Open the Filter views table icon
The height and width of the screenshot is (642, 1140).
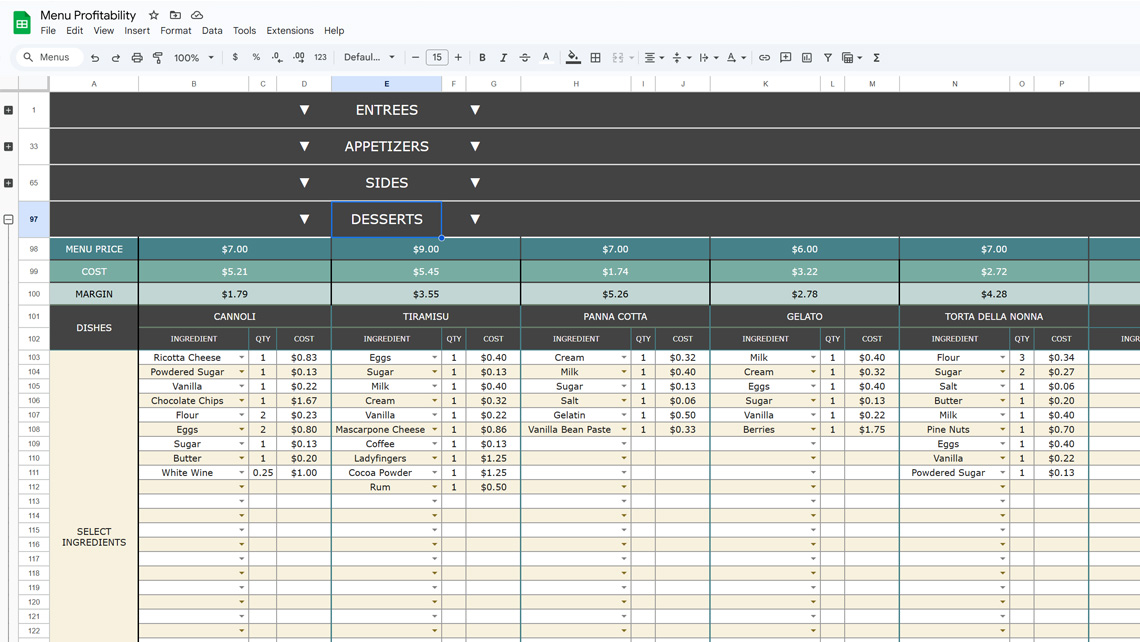point(851,57)
